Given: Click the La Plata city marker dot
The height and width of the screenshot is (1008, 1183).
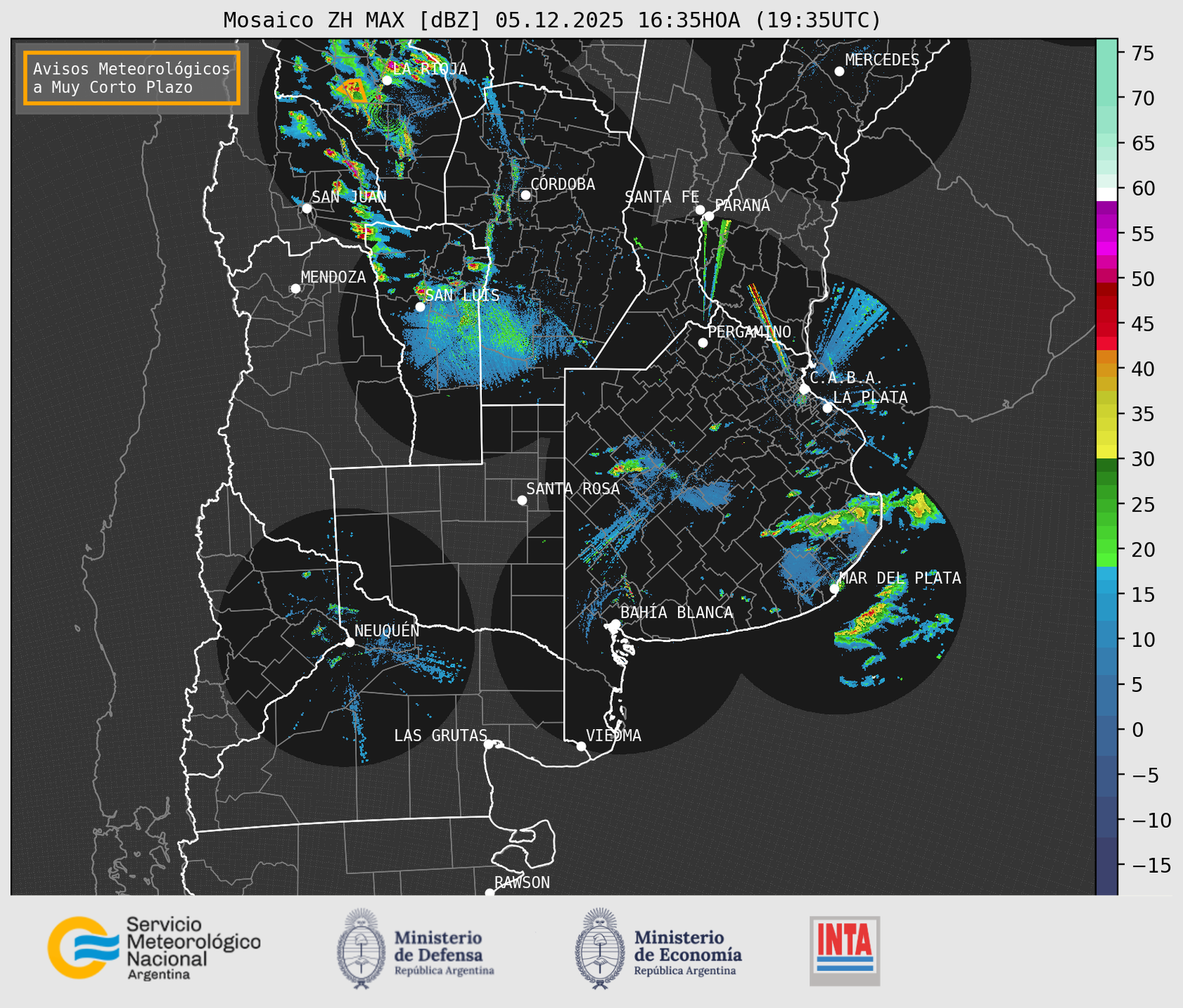Looking at the screenshot, I should click(x=827, y=408).
